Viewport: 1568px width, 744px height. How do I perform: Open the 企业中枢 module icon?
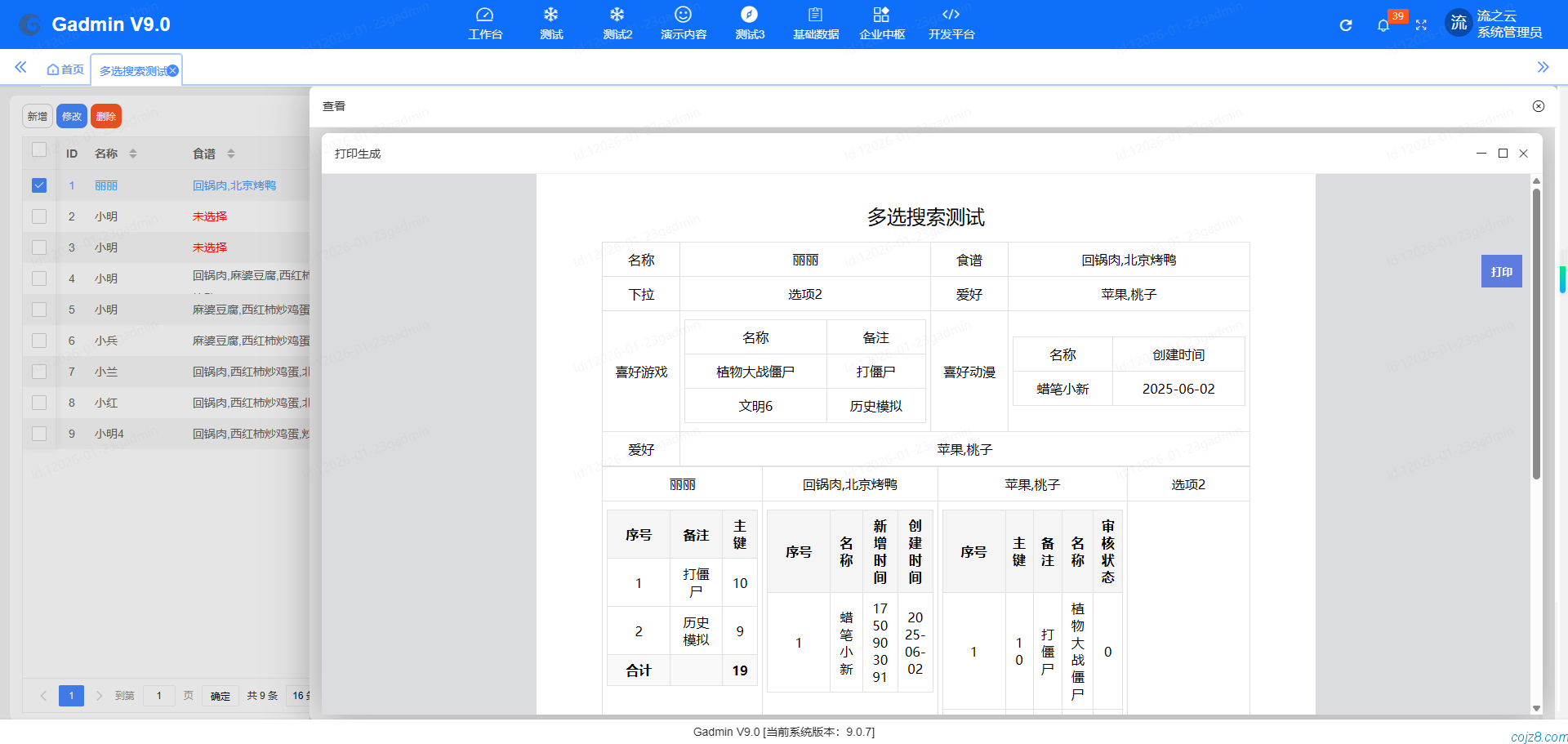coord(881,24)
